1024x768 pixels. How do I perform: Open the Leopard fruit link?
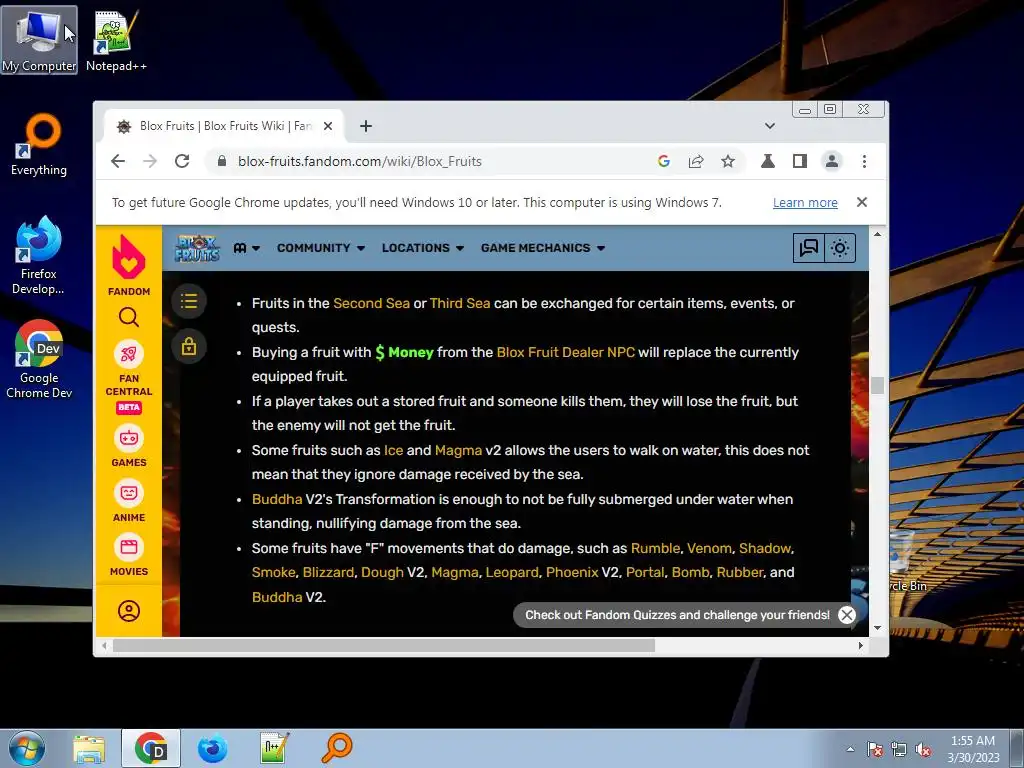pyautogui.click(x=512, y=573)
